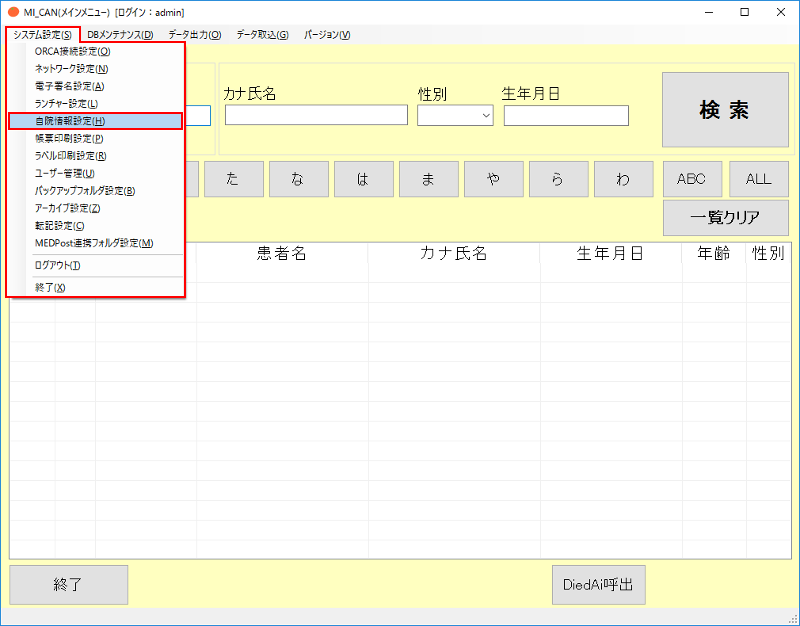Filter patients by the な kana button
This screenshot has height=626, width=800.
coord(299,179)
